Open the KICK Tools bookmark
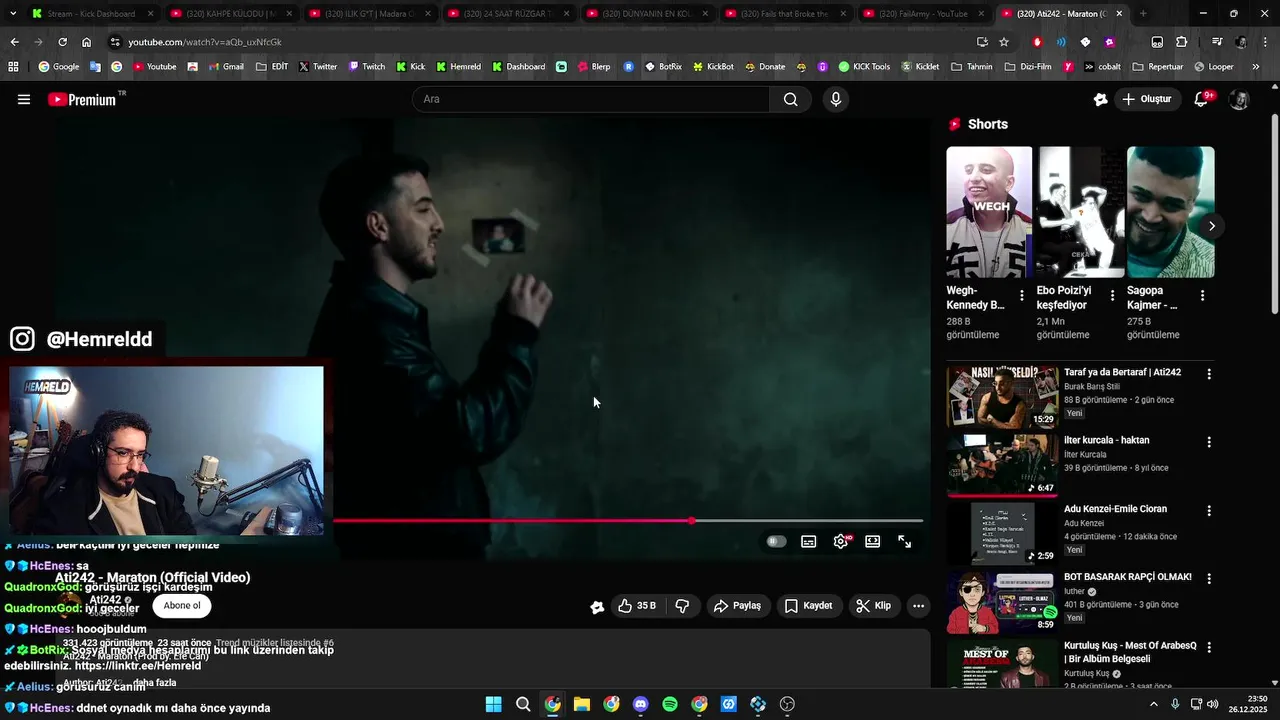Screen dimensions: 1280x720 tap(864, 67)
